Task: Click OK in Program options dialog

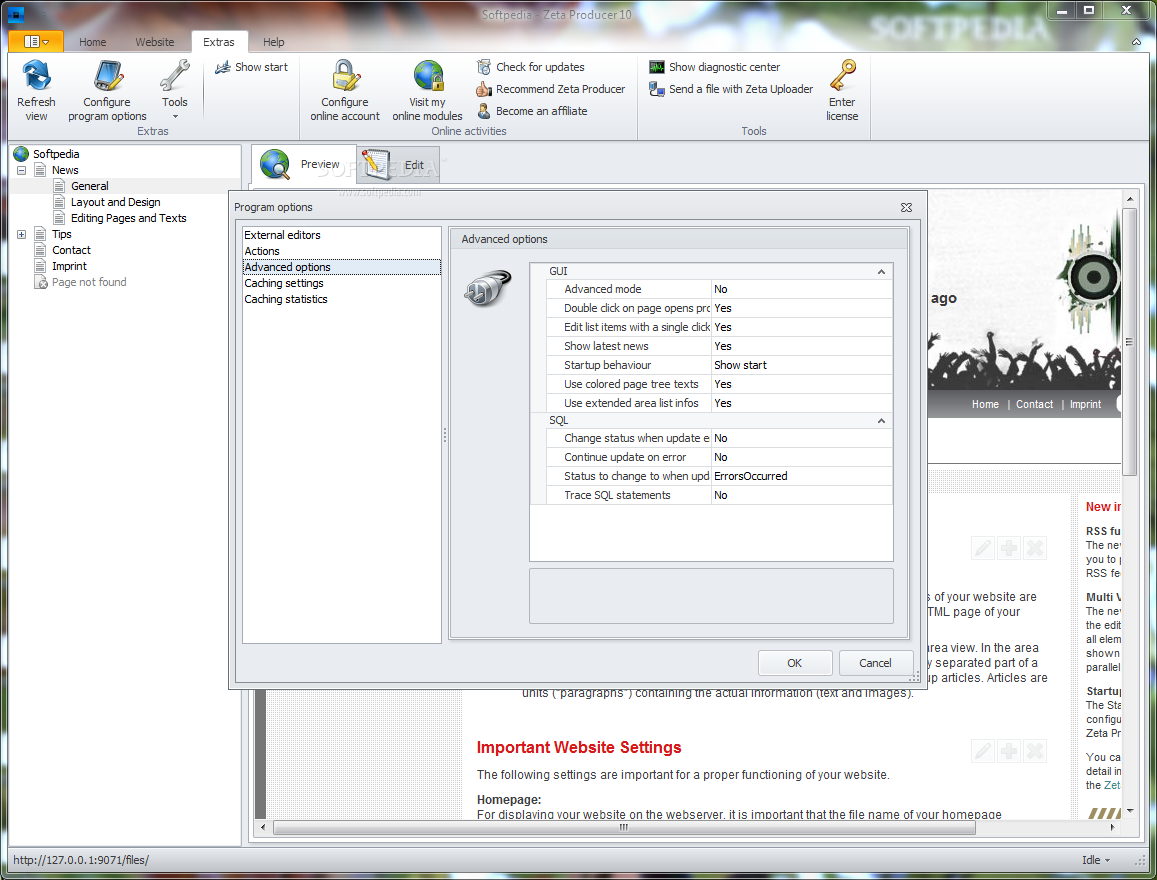Action: pos(795,663)
